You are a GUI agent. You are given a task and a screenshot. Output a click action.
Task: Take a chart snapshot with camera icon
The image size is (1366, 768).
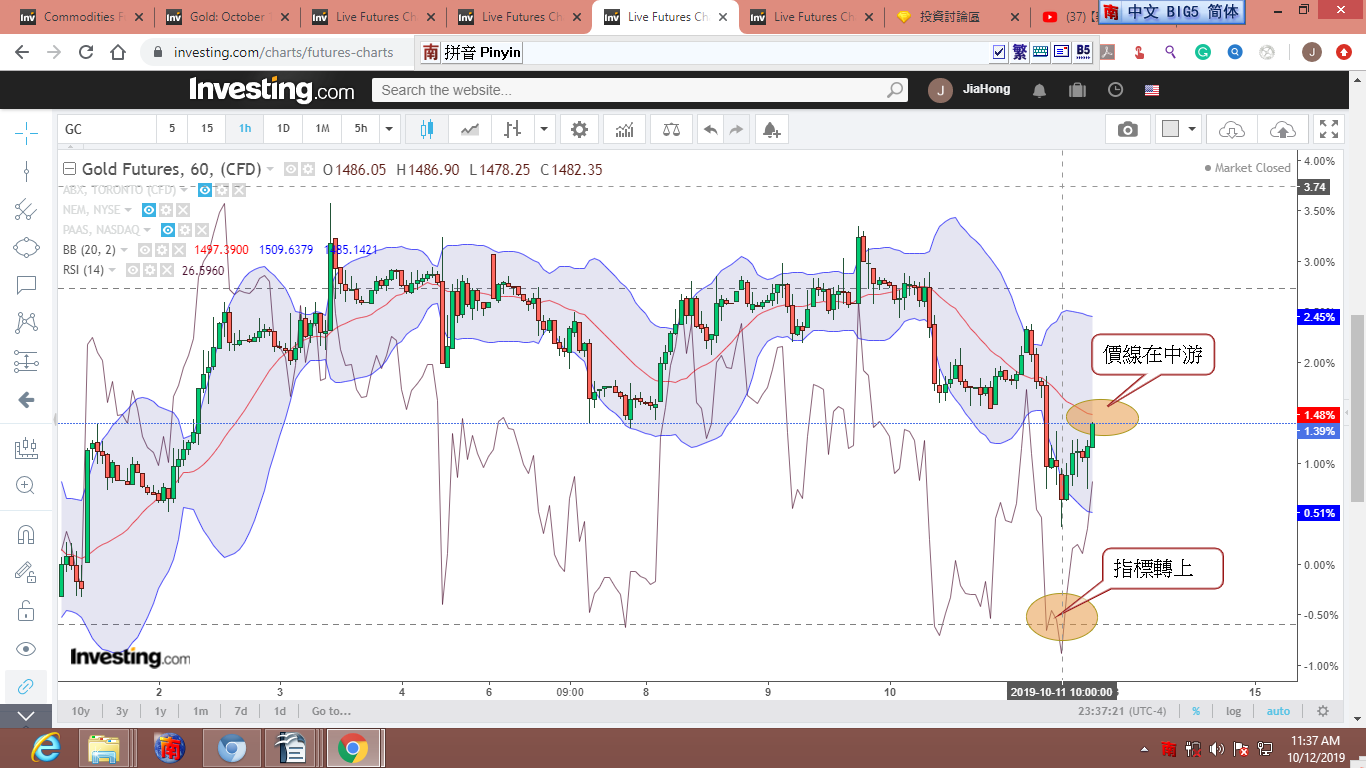pyautogui.click(x=1127, y=129)
